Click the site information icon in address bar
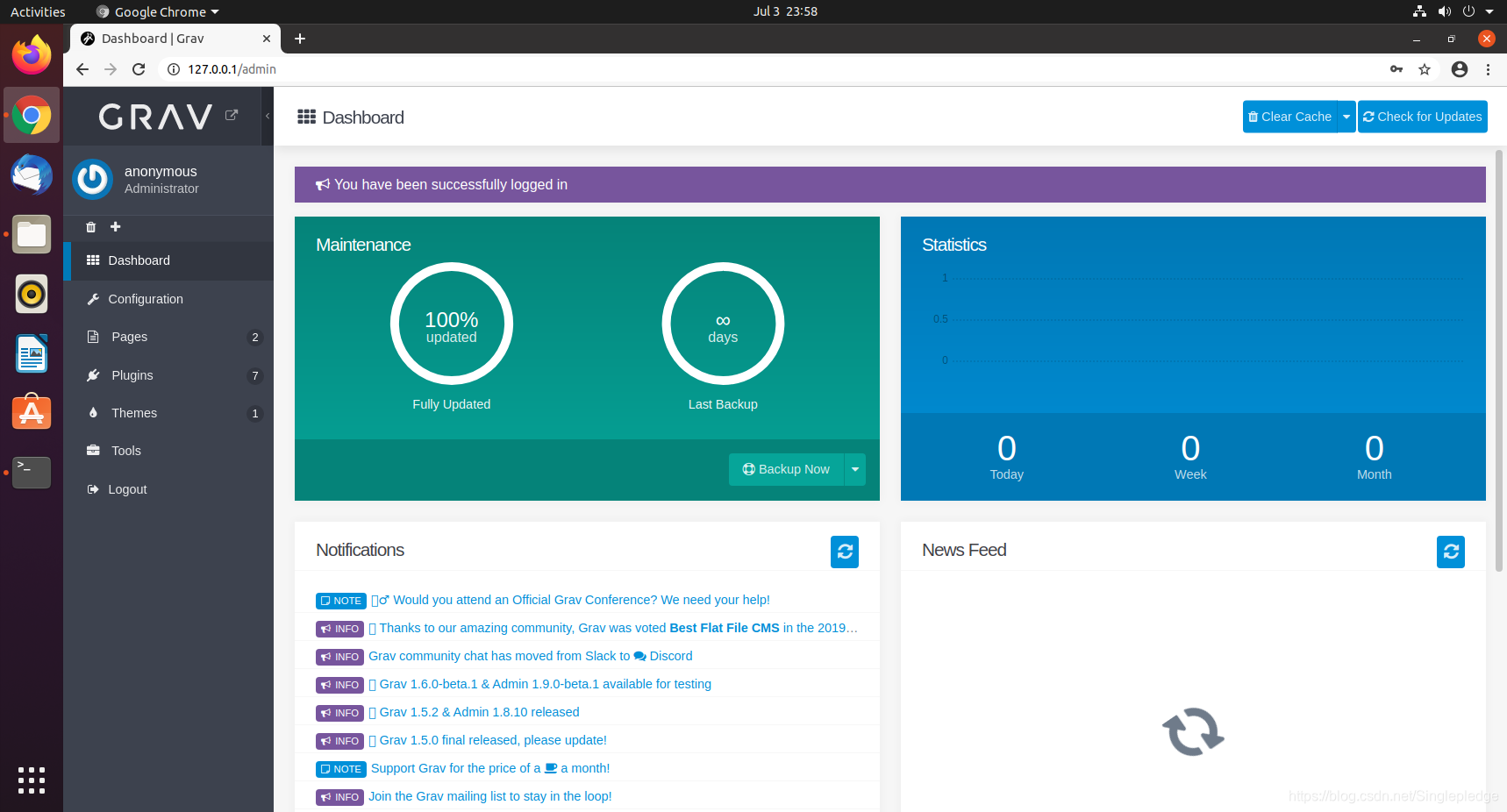The height and width of the screenshot is (812, 1507). [x=174, y=69]
